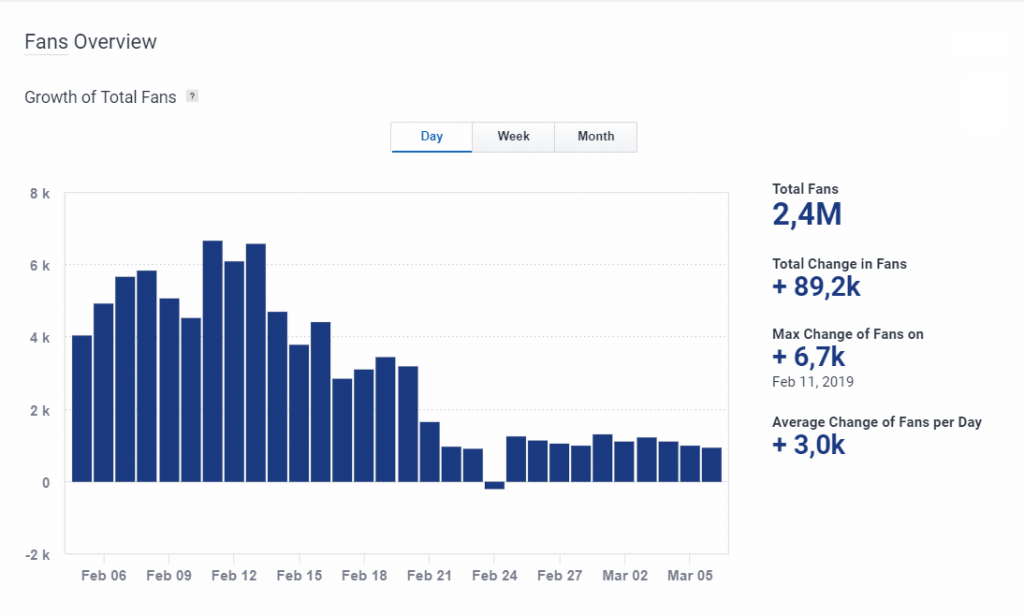1024x616 pixels.
Task: Click the bar above the Feb 21 label
Action: pyautogui.click(x=429, y=451)
